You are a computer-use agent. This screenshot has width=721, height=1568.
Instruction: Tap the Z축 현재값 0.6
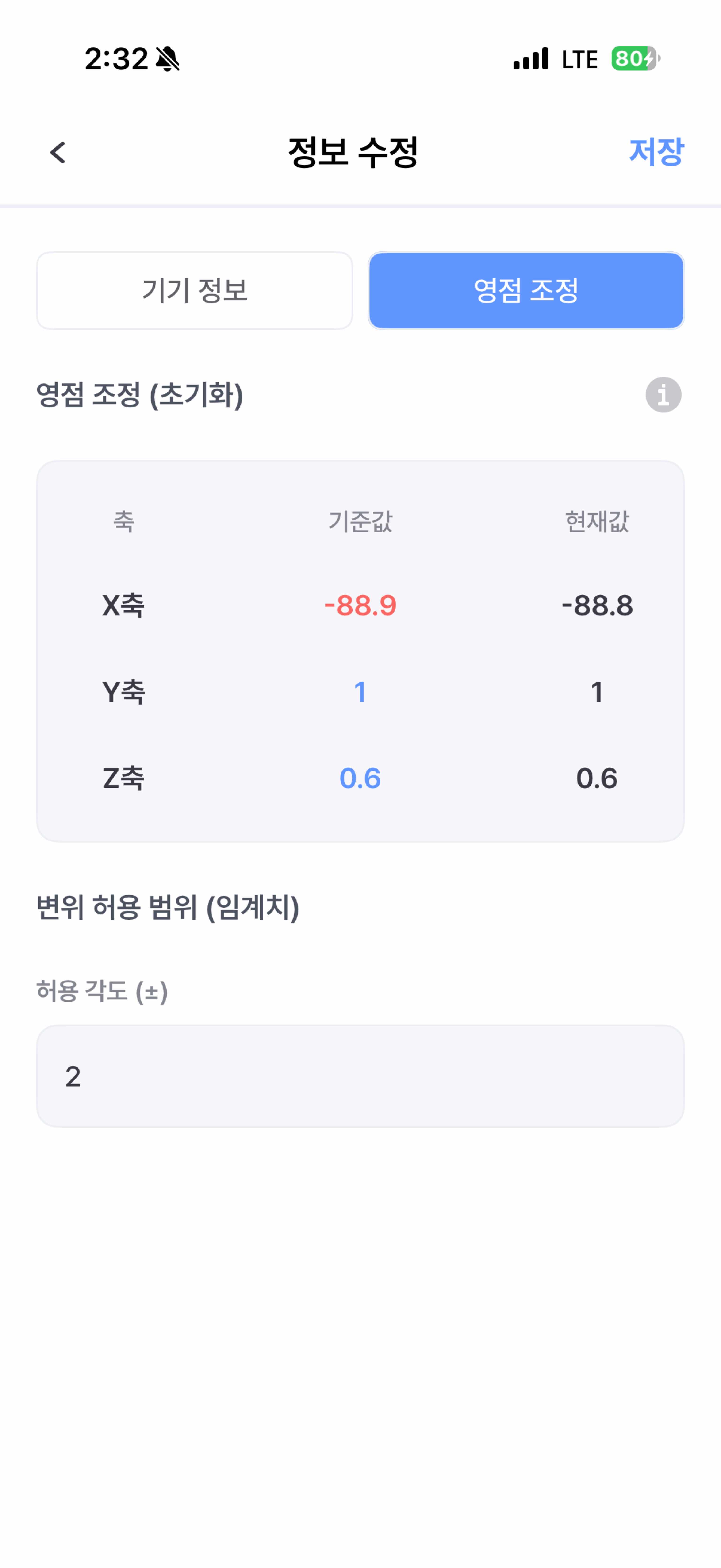coord(597,778)
